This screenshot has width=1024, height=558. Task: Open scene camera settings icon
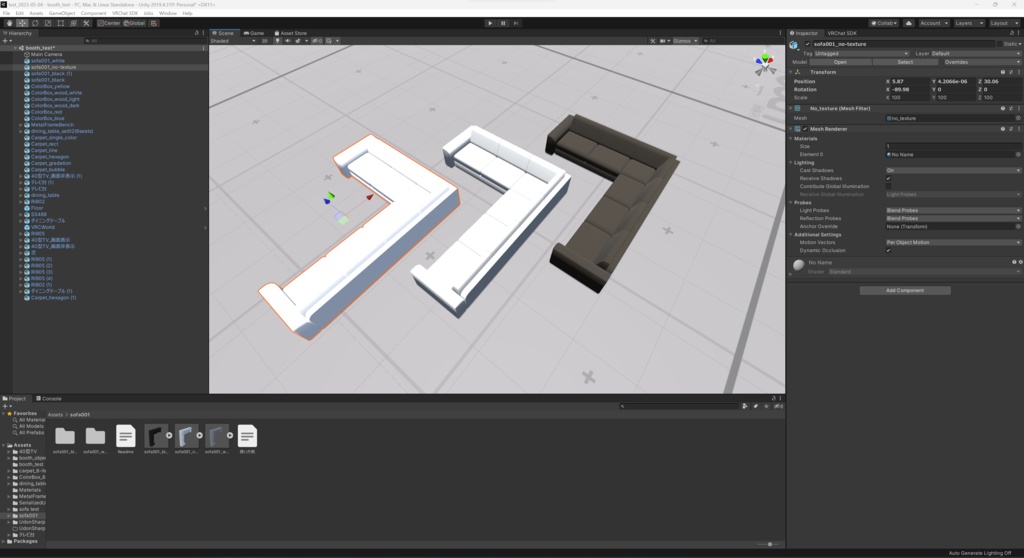[x=663, y=41]
